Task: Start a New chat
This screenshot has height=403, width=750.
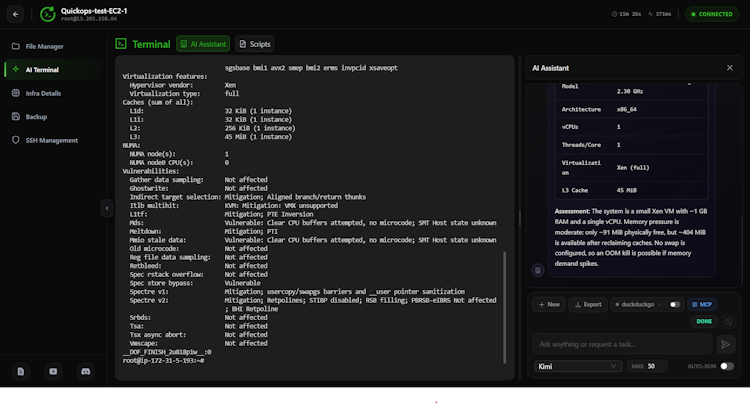Action: 549,305
